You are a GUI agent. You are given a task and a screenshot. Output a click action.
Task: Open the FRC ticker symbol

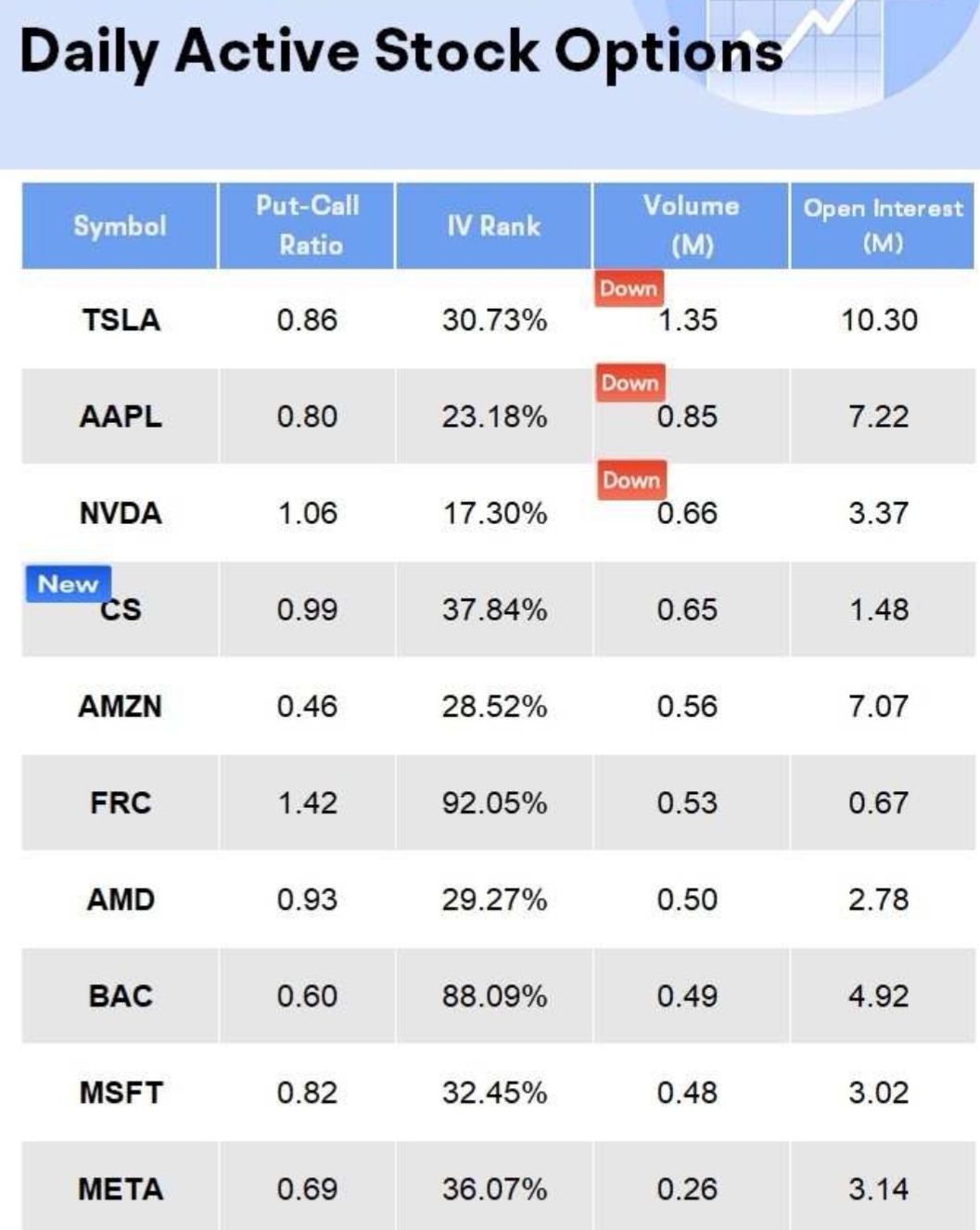tap(121, 803)
